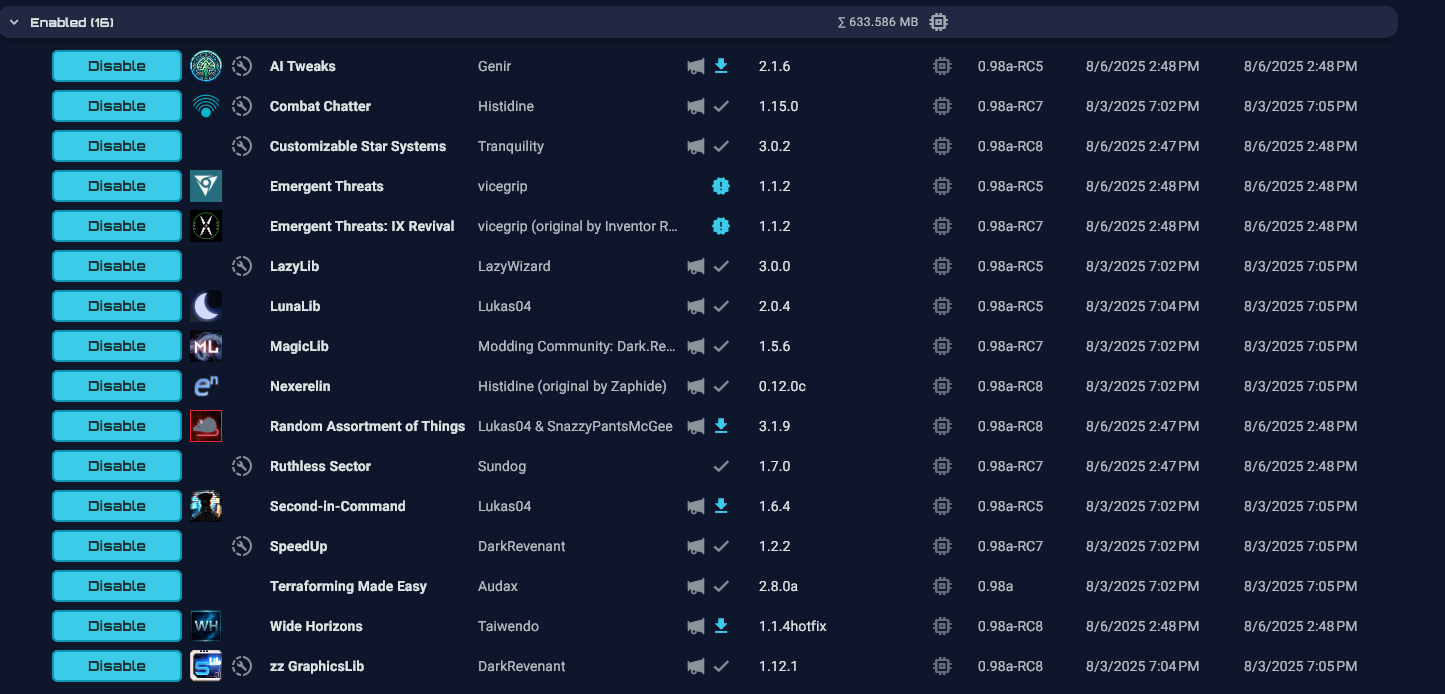Click the Emergent Threats mod icon

[206, 186]
